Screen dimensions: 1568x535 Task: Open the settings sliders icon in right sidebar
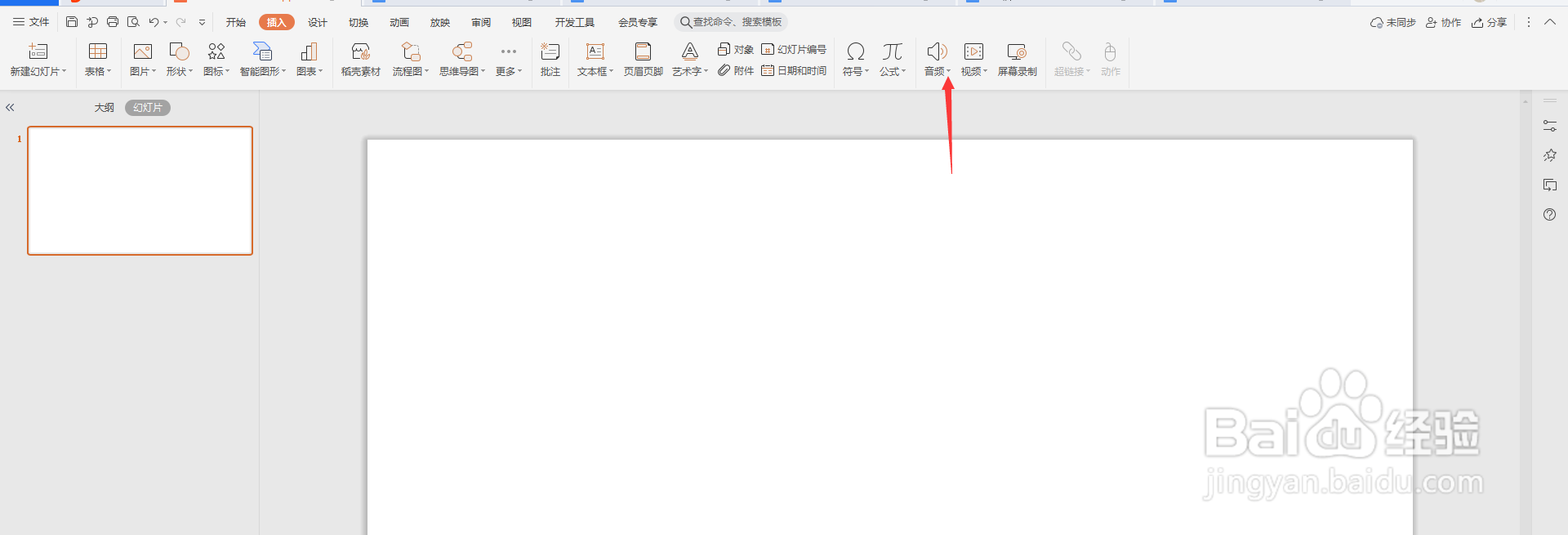point(1549,126)
